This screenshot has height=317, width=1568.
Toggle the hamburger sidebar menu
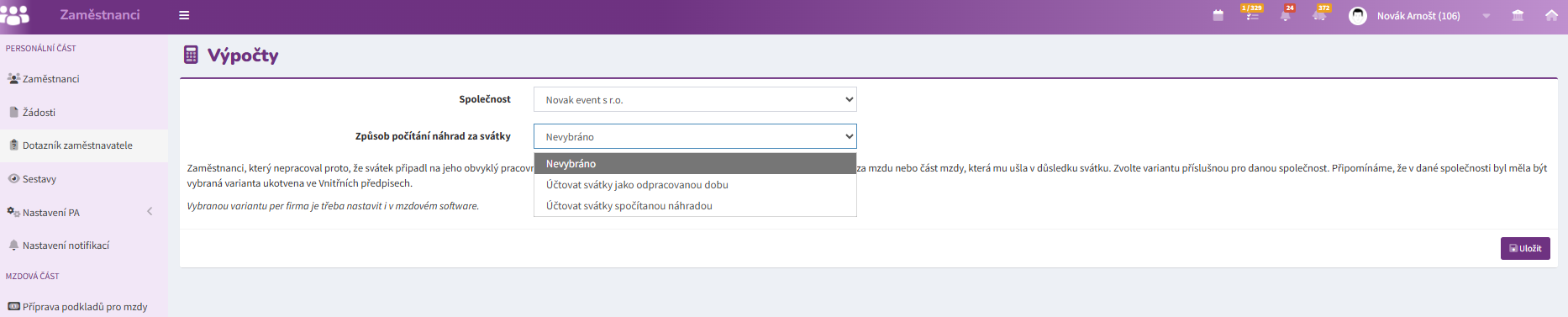pyautogui.click(x=184, y=15)
